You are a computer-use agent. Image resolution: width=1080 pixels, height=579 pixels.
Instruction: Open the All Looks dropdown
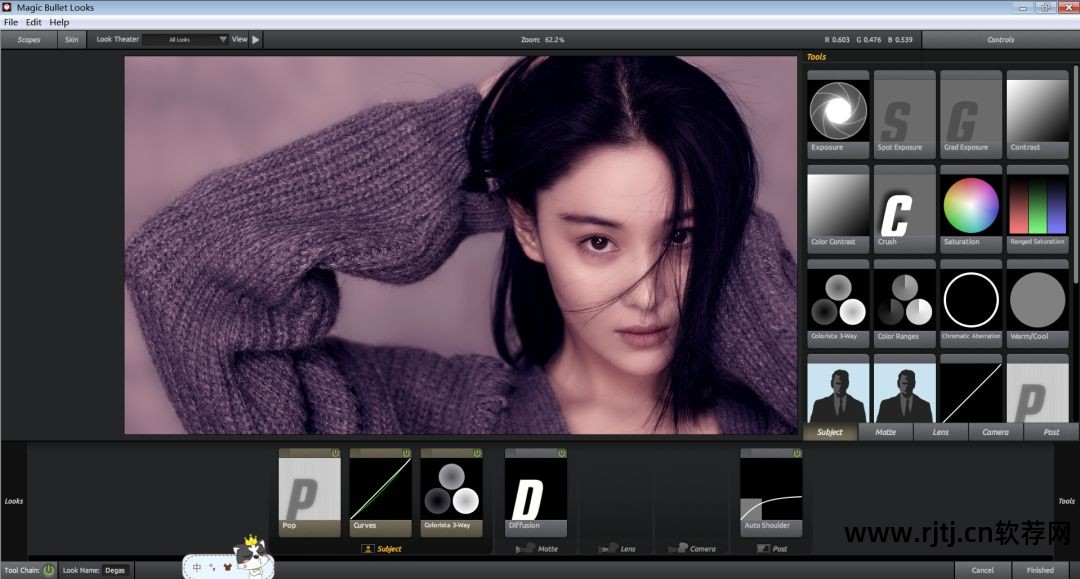pos(185,40)
